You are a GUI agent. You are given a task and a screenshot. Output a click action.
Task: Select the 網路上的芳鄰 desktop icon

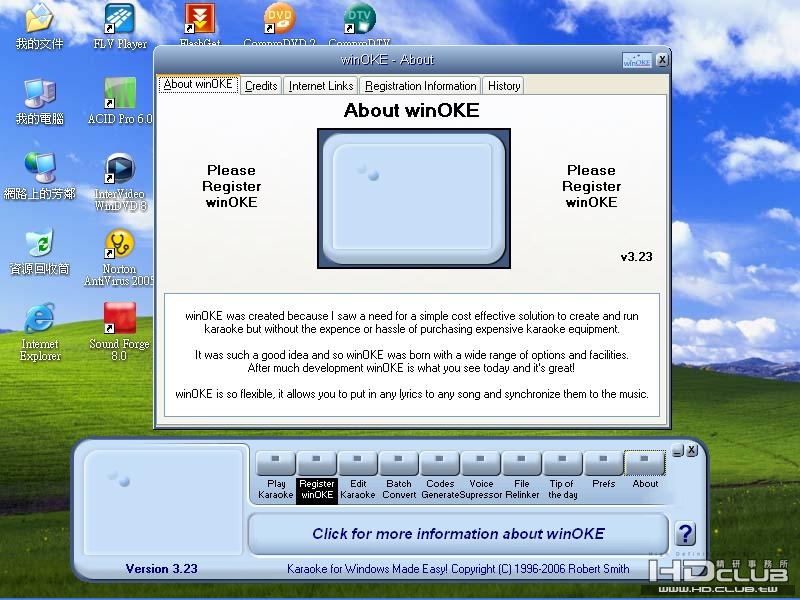coord(39,176)
